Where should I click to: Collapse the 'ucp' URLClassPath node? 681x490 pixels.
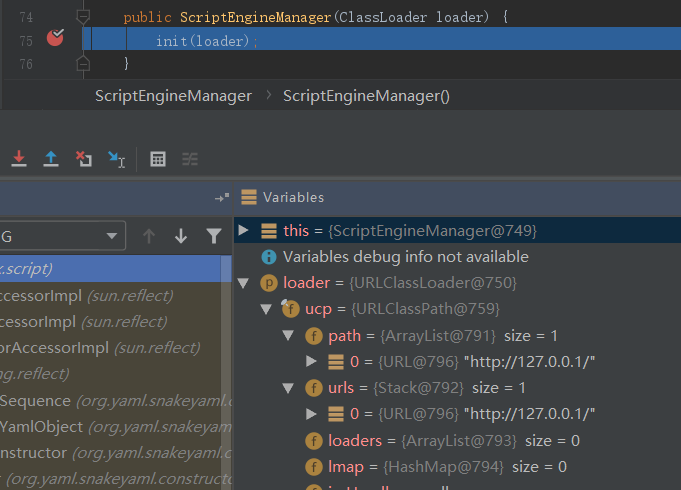[265, 309]
